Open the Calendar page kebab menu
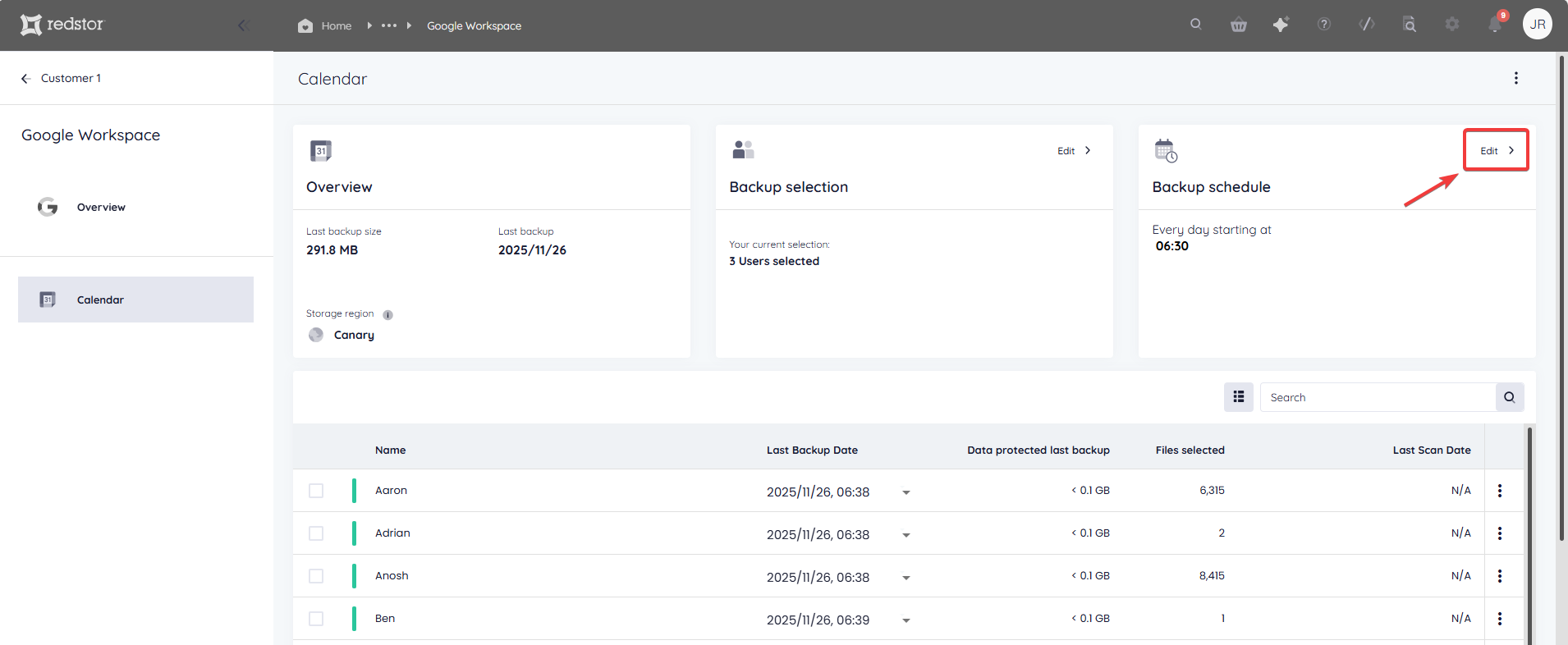The image size is (1568, 645). coord(1516,78)
